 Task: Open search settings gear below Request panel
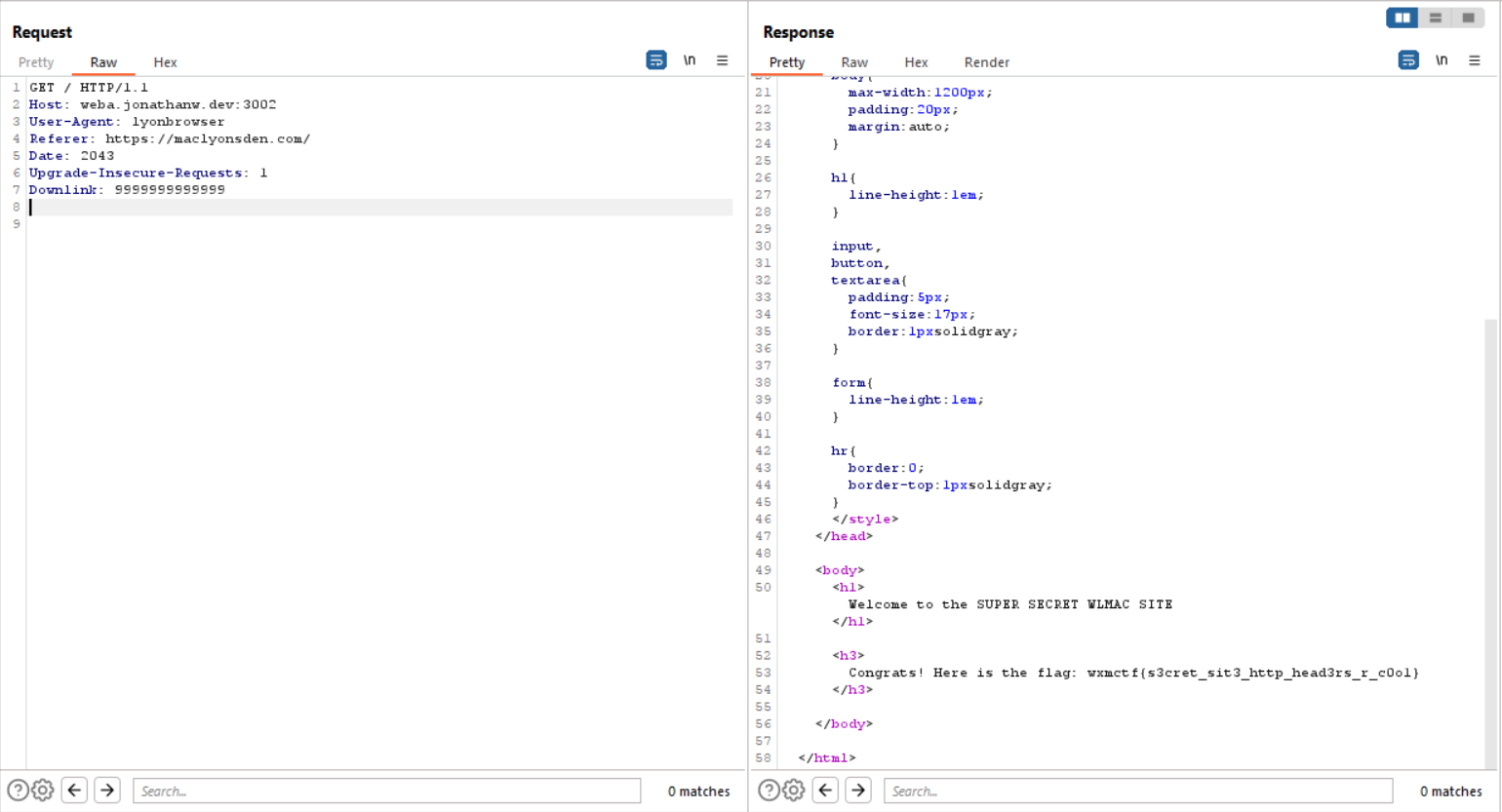tap(43, 791)
